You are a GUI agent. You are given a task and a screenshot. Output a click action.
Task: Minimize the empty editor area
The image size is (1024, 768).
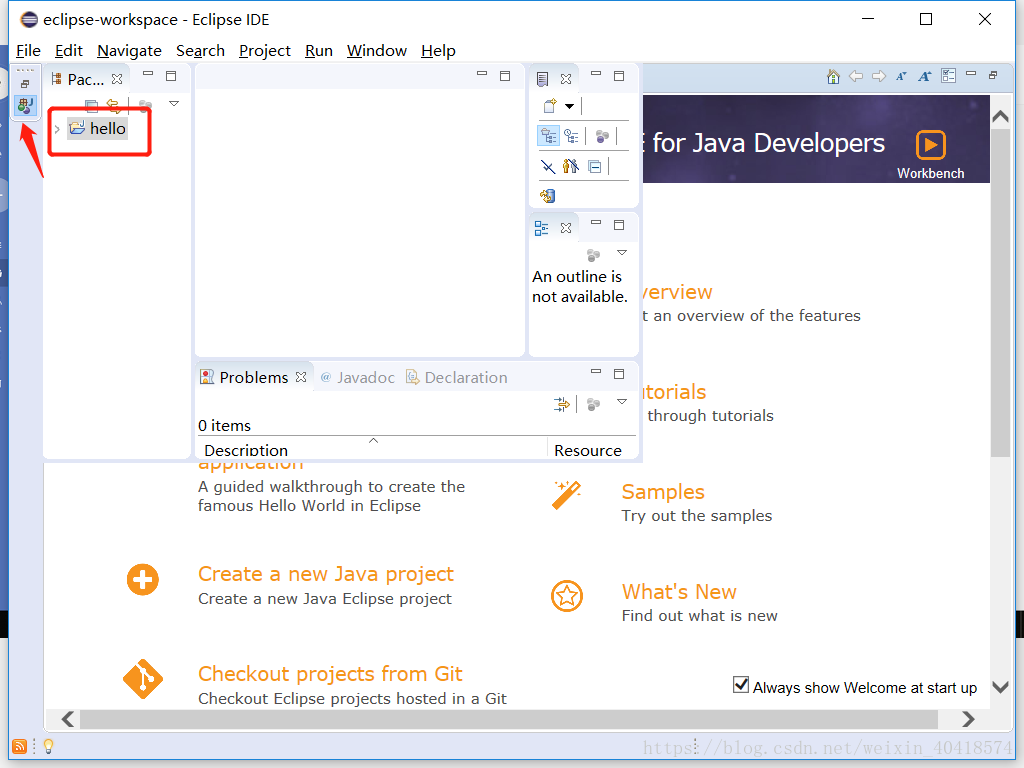coord(482,74)
